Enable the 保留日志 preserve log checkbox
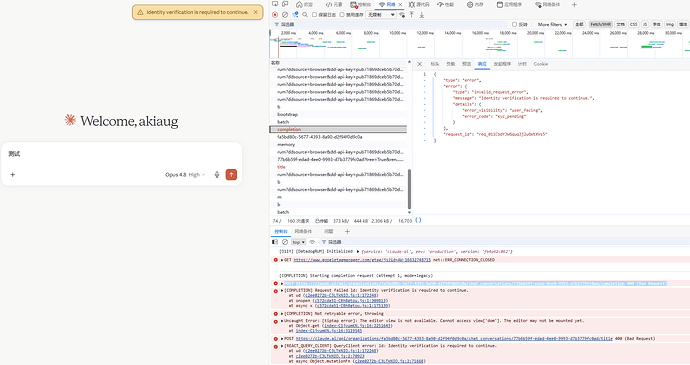Image resolution: width=690 pixels, height=365 pixels. click(314, 15)
